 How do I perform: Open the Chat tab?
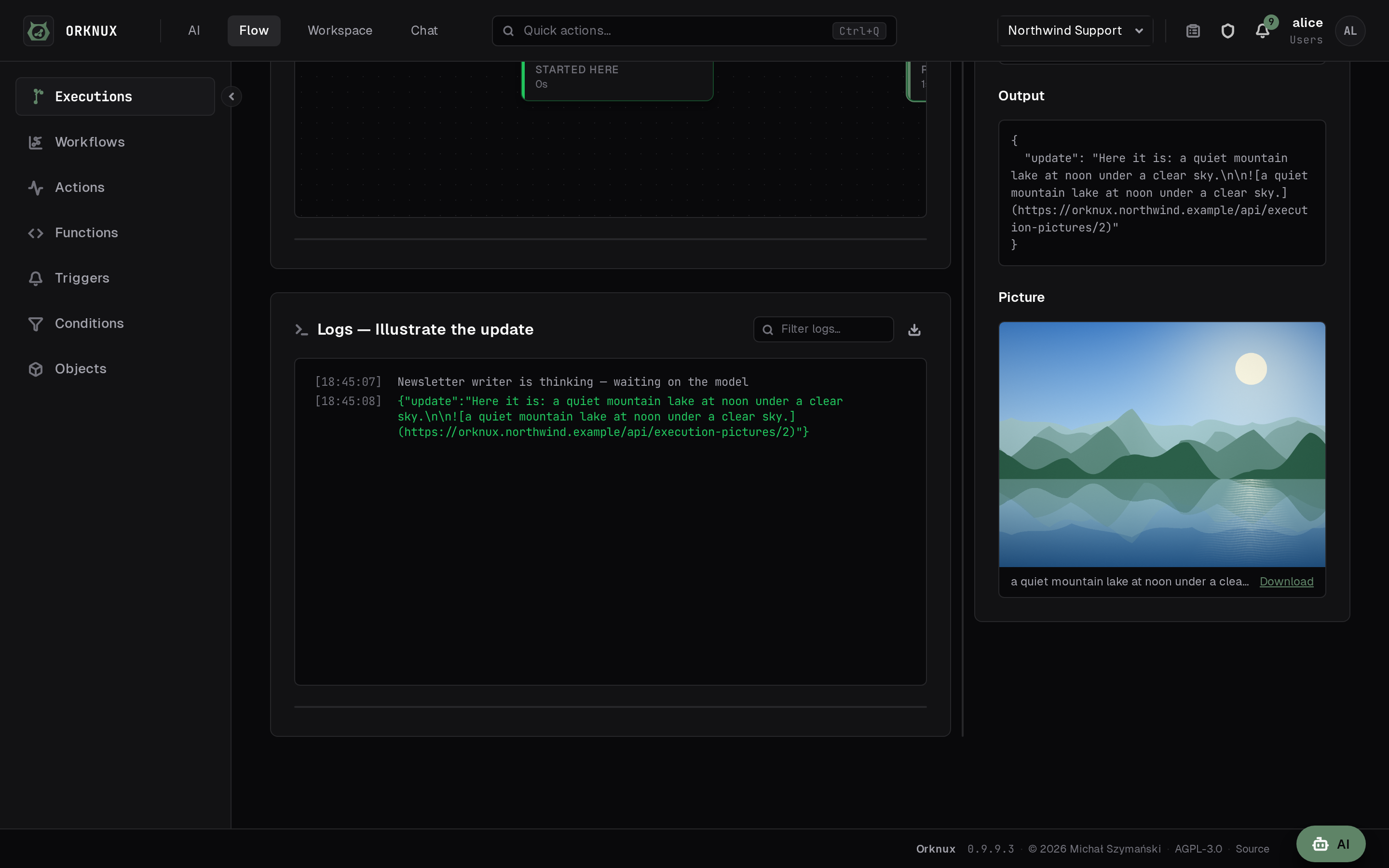[424, 30]
